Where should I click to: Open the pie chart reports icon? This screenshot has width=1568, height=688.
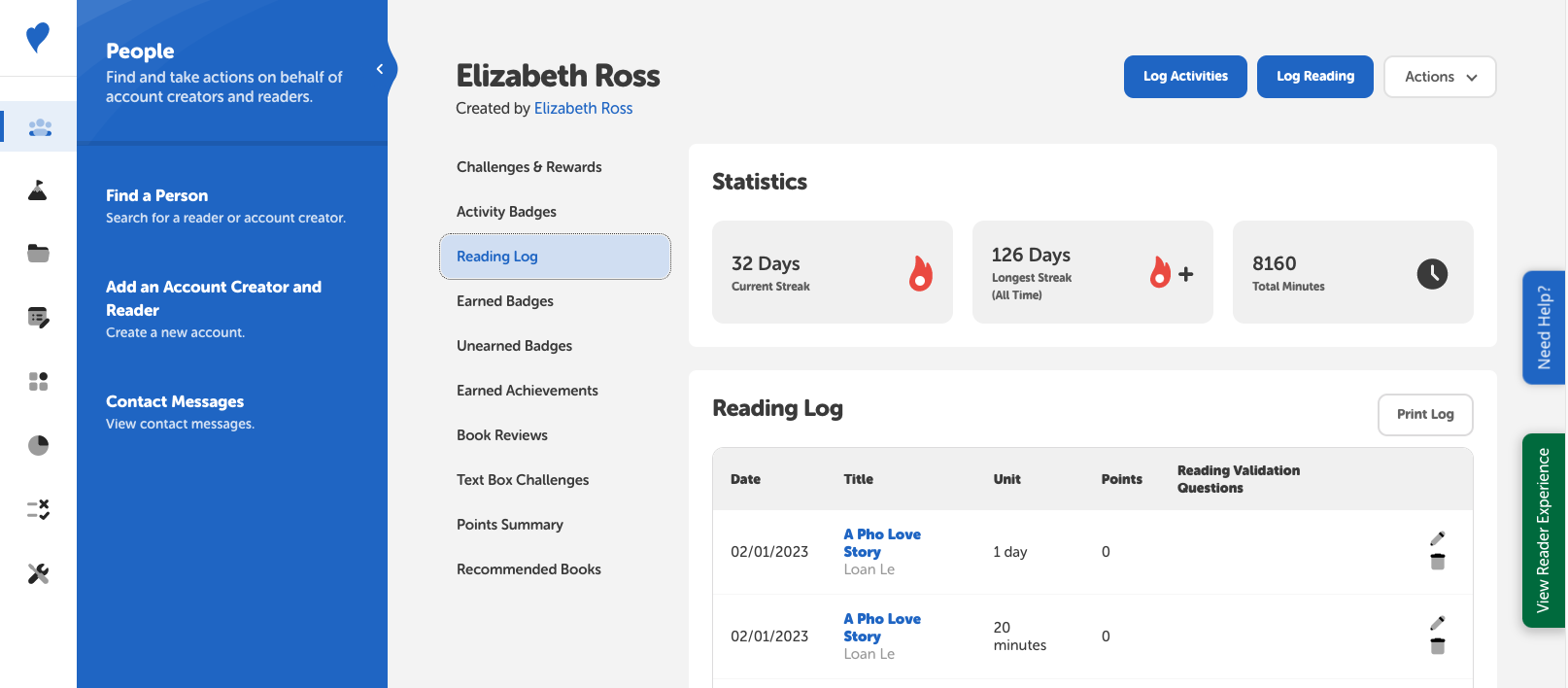(38, 445)
